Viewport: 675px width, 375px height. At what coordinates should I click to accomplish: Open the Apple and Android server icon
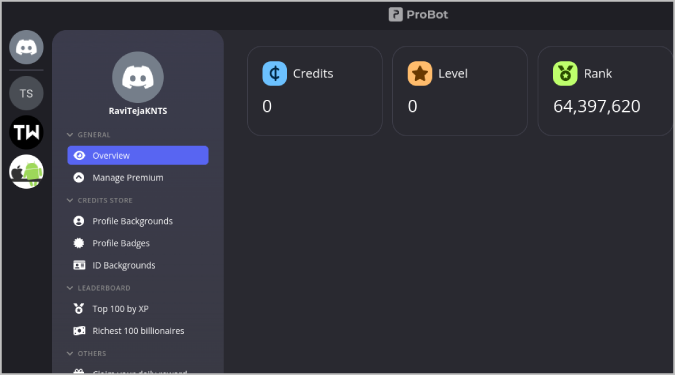pyautogui.click(x=26, y=172)
